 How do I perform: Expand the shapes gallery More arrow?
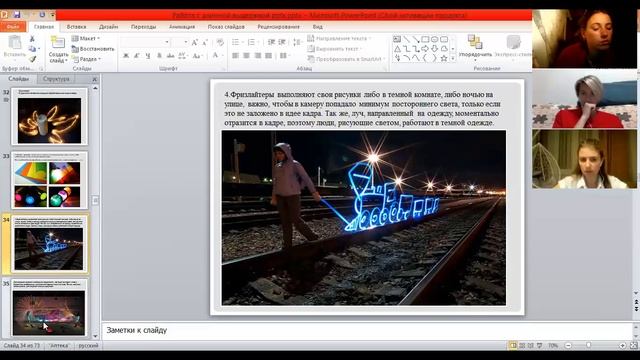click(453, 59)
